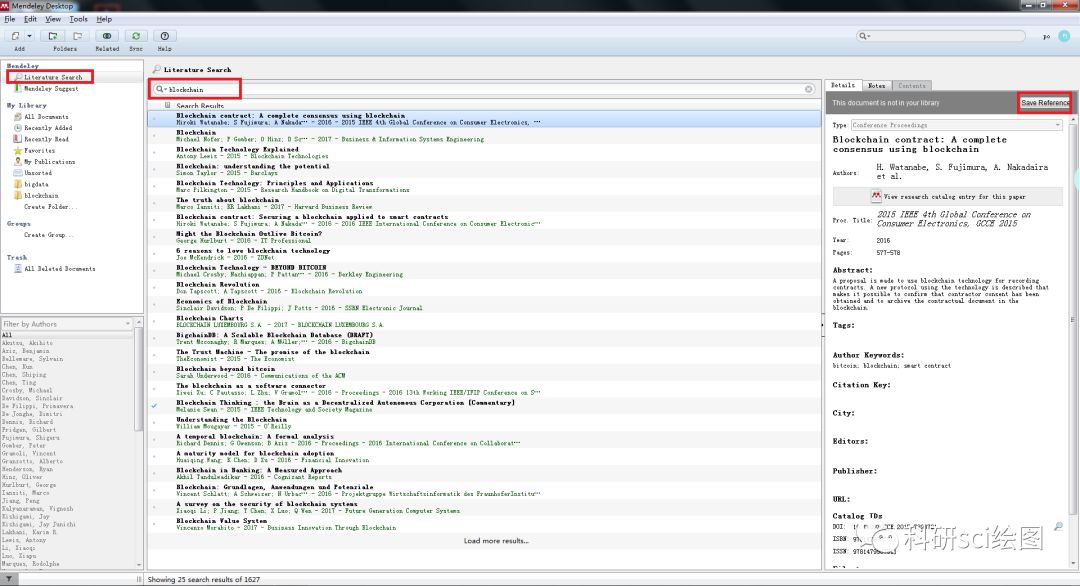Click the document column icon in results header

[x=167, y=105]
